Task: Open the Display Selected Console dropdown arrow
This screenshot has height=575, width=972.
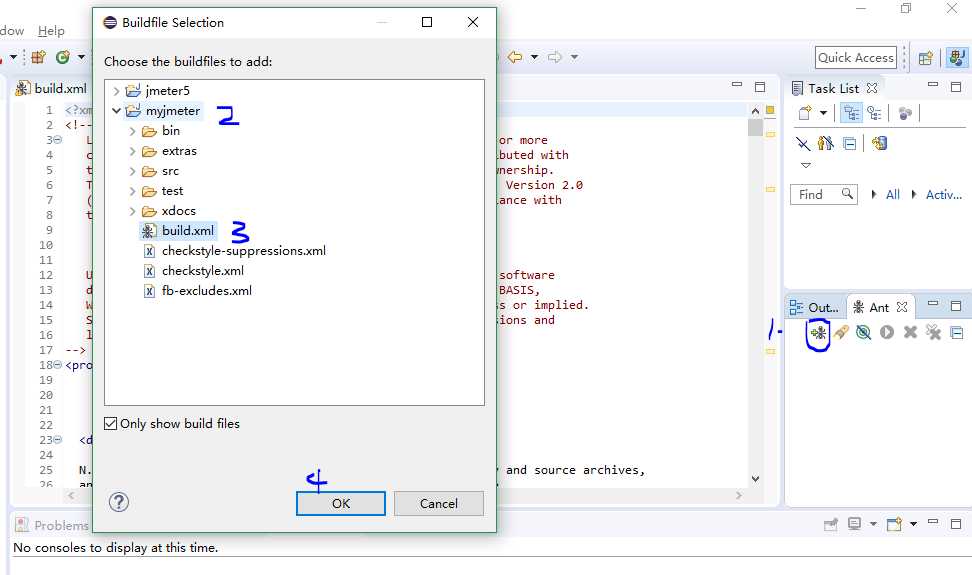Action: [873, 524]
